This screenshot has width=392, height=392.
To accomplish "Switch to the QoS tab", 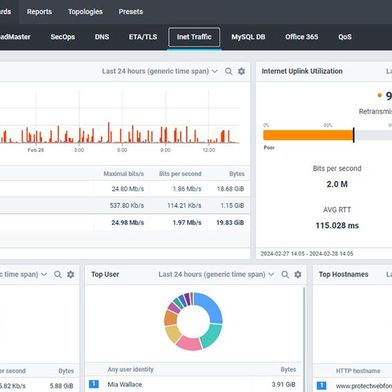I will pyautogui.click(x=345, y=37).
